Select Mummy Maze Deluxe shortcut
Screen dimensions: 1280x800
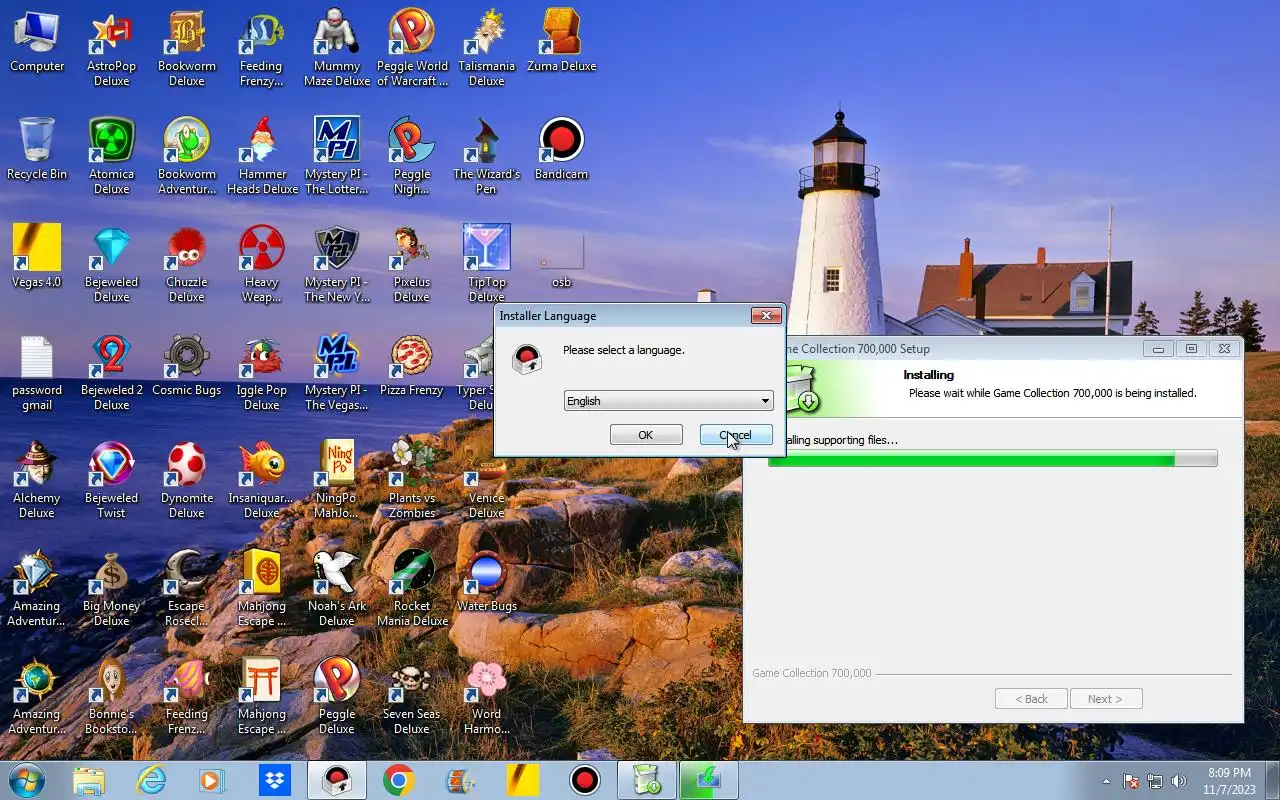[x=337, y=49]
